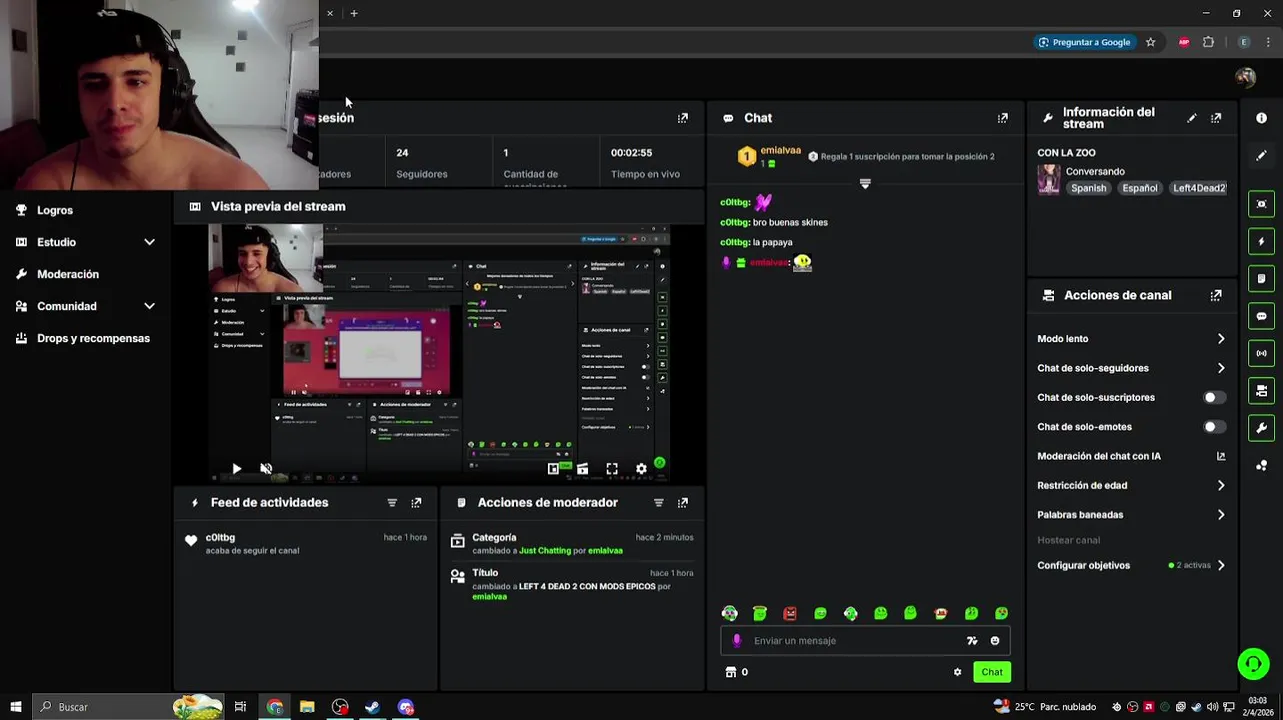
Task: Toggle the wrench stream info widget
Action: point(1261,428)
